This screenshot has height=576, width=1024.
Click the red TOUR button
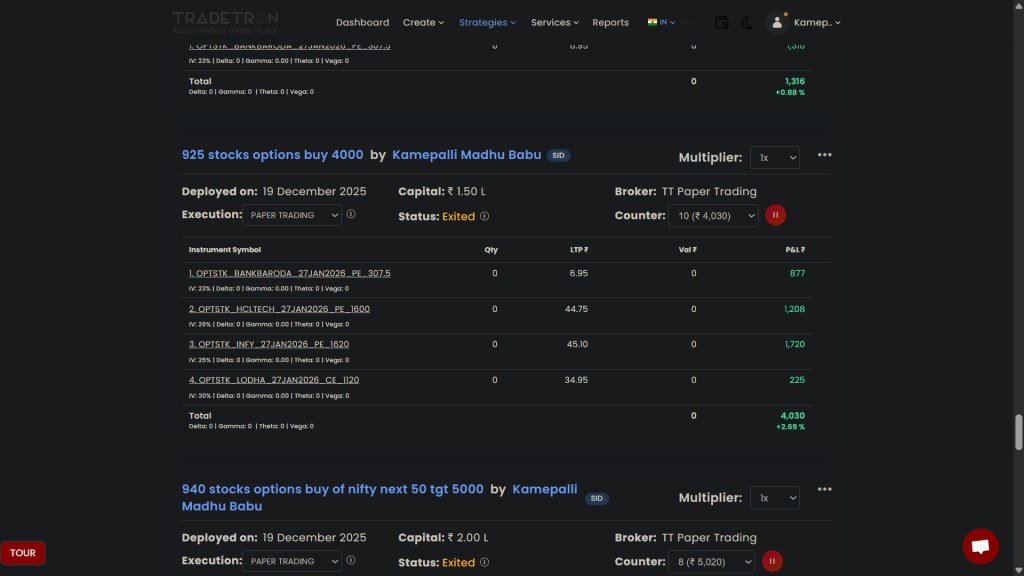point(23,553)
